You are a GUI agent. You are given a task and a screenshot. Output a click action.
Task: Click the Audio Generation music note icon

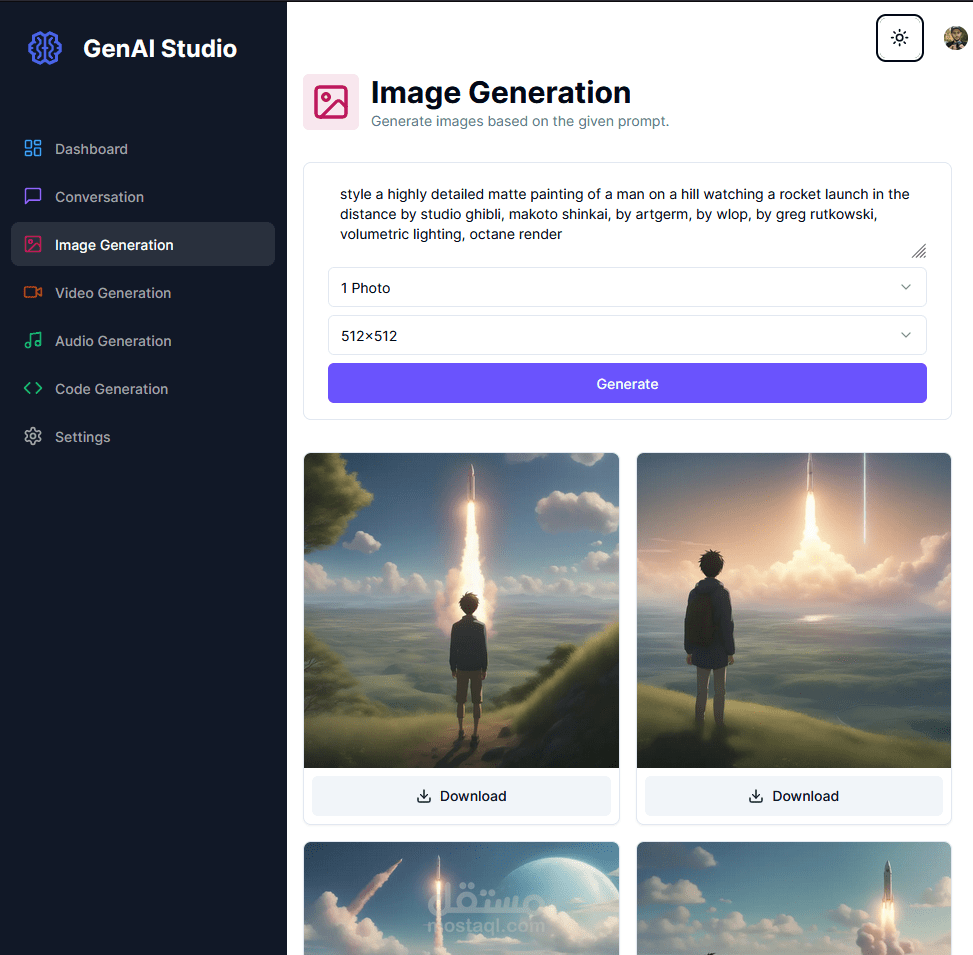pyautogui.click(x=33, y=340)
